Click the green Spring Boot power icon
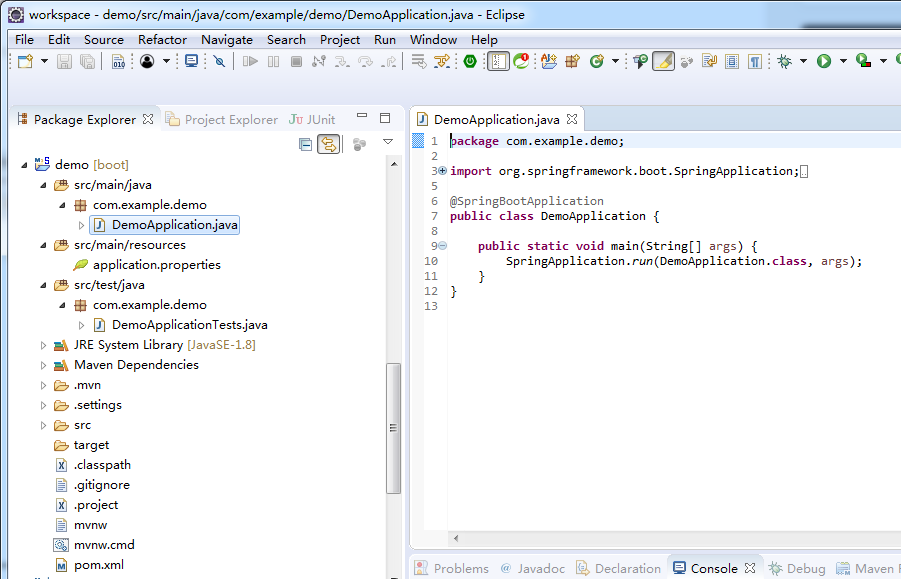 pyautogui.click(x=470, y=62)
